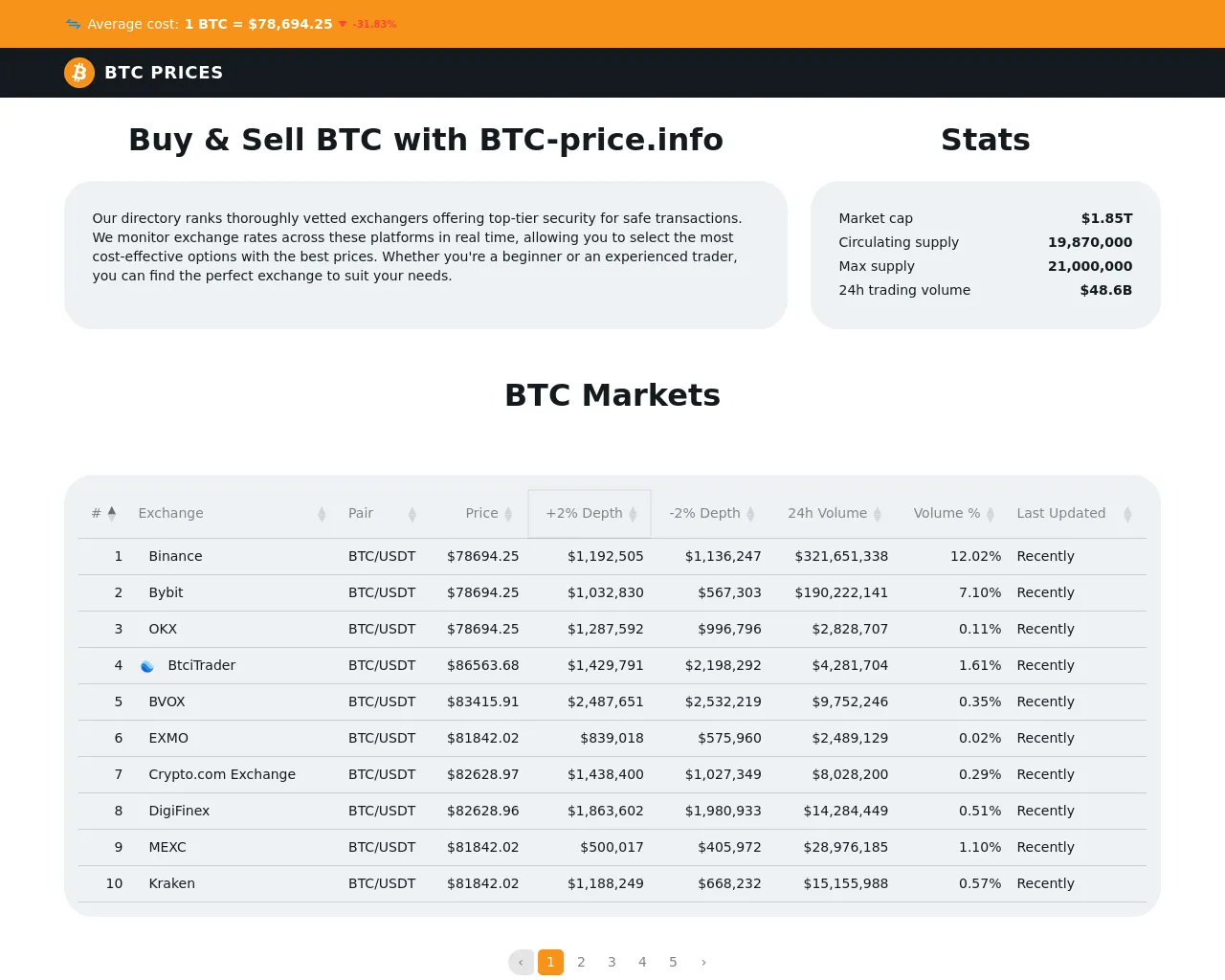Open the Bybit exchange row
The image size is (1225, 980).
[x=612, y=593]
